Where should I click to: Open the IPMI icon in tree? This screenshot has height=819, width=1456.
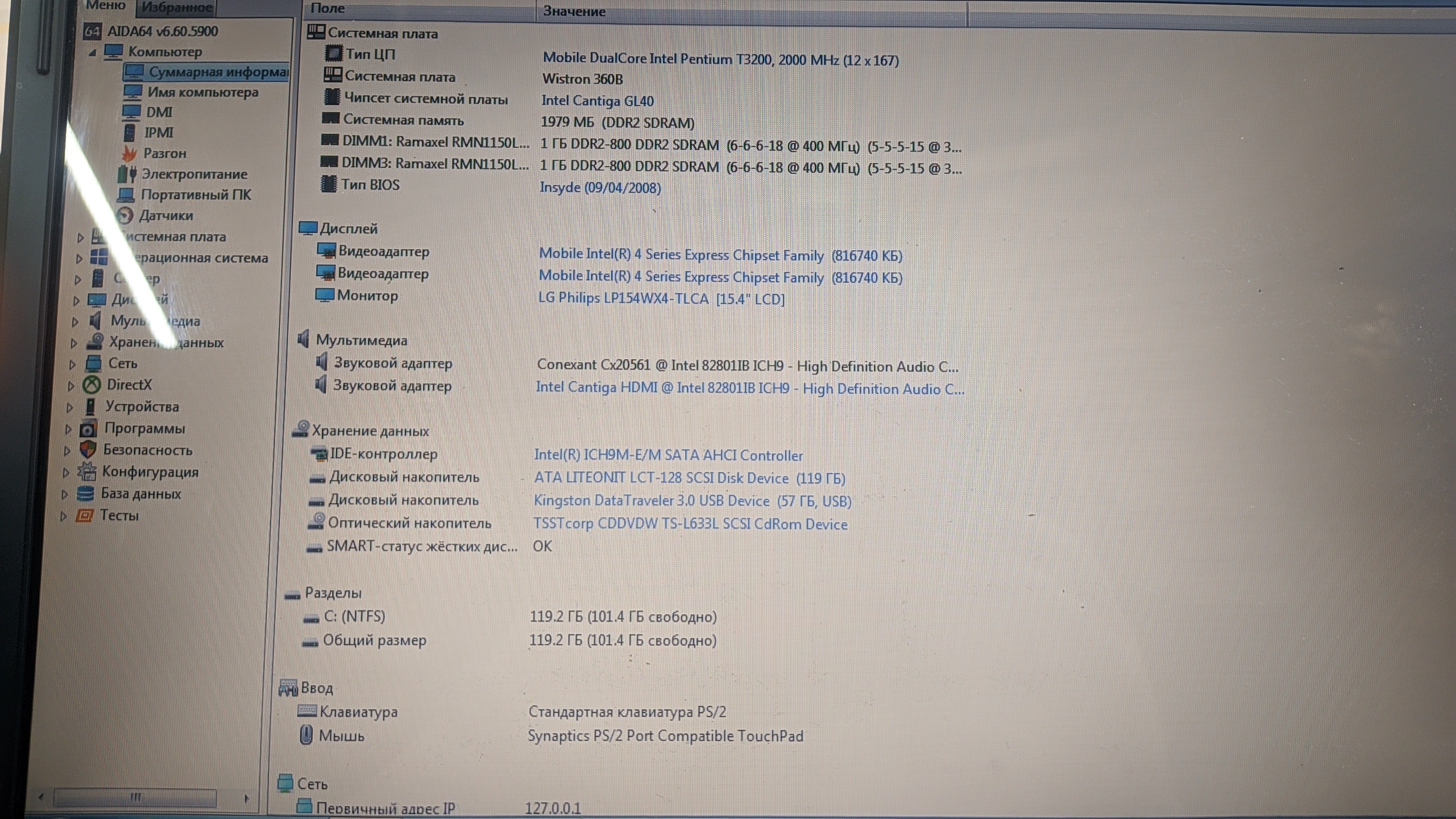129,133
